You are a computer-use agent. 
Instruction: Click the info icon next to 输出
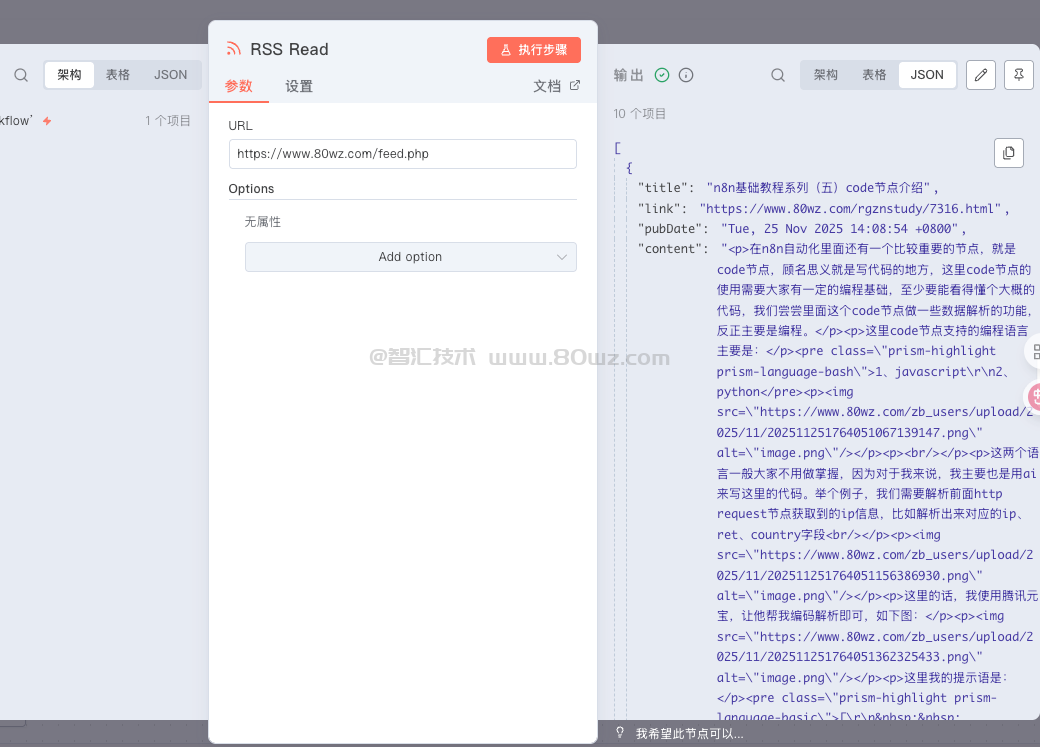point(686,75)
